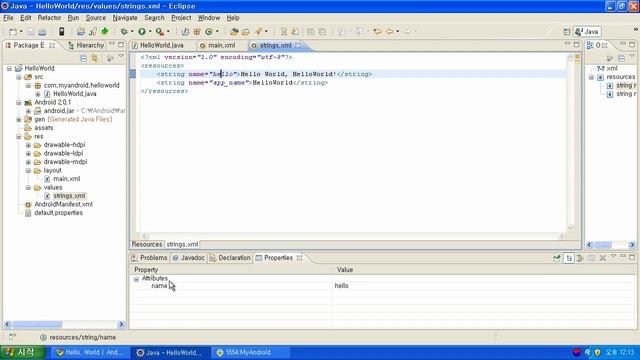Click the green Run button icon
Image resolution: width=640 pixels, height=360 pixels.
142,31
